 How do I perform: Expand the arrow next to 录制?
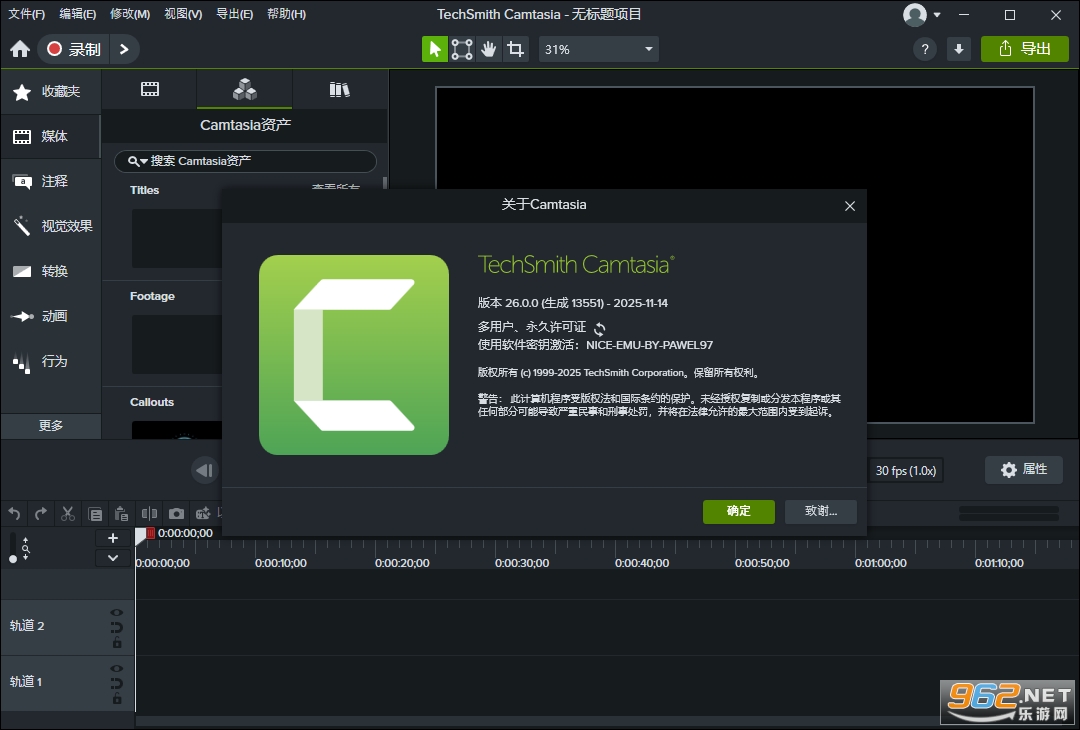click(x=124, y=49)
